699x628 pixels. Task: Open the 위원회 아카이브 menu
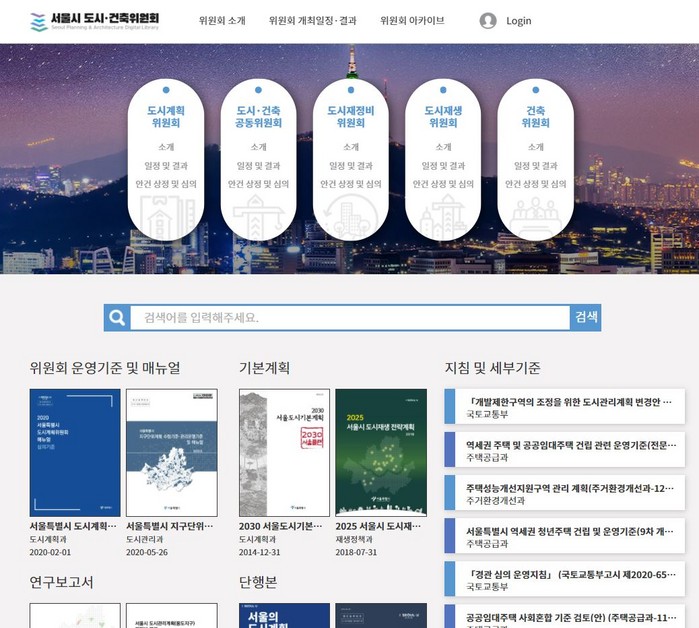tap(412, 21)
